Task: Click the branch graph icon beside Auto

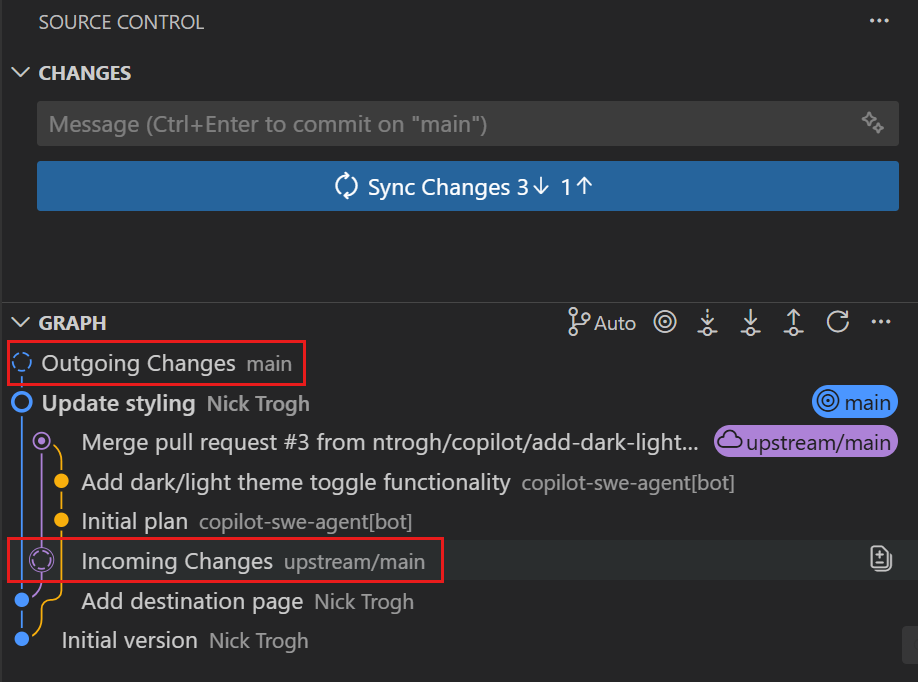Action: (x=578, y=322)
